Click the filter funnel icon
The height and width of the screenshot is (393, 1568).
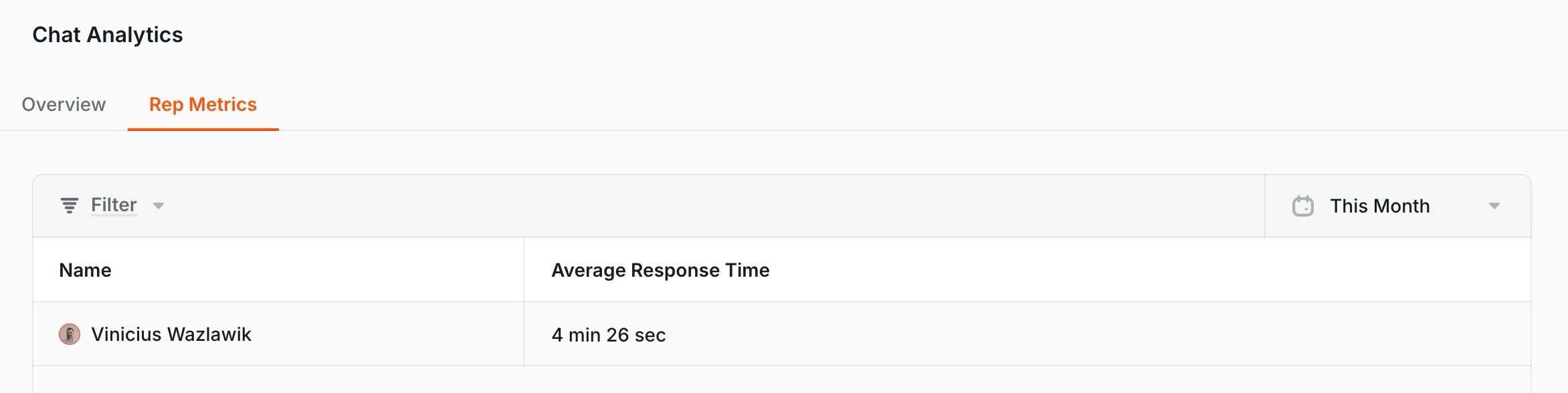tap(70, 205)
